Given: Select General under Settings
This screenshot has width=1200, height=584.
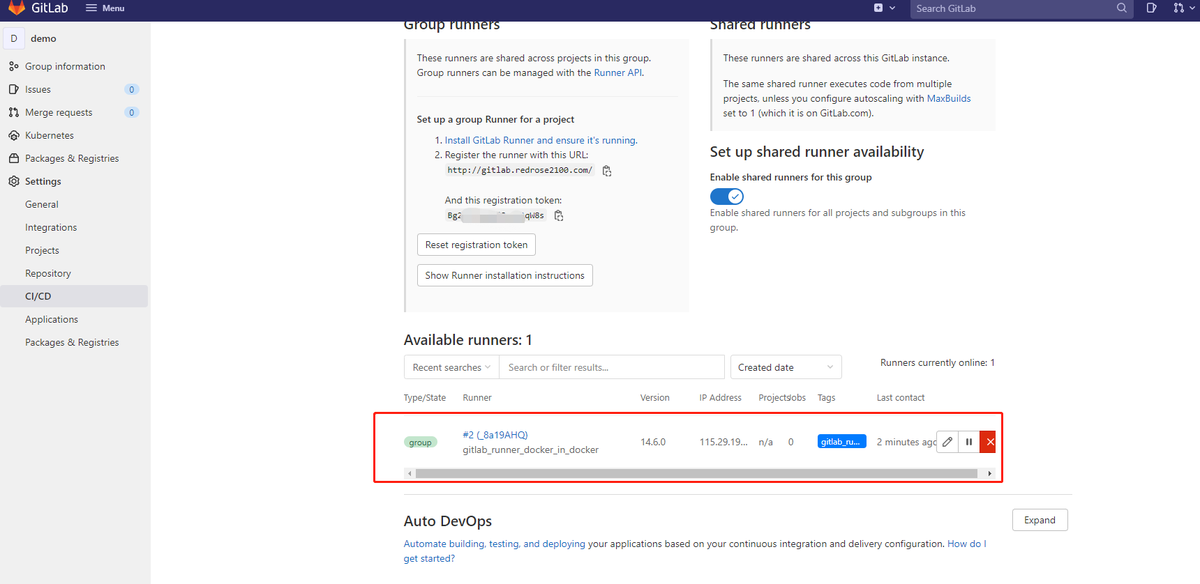Looking at the screenshot, I should click(42, 204).
